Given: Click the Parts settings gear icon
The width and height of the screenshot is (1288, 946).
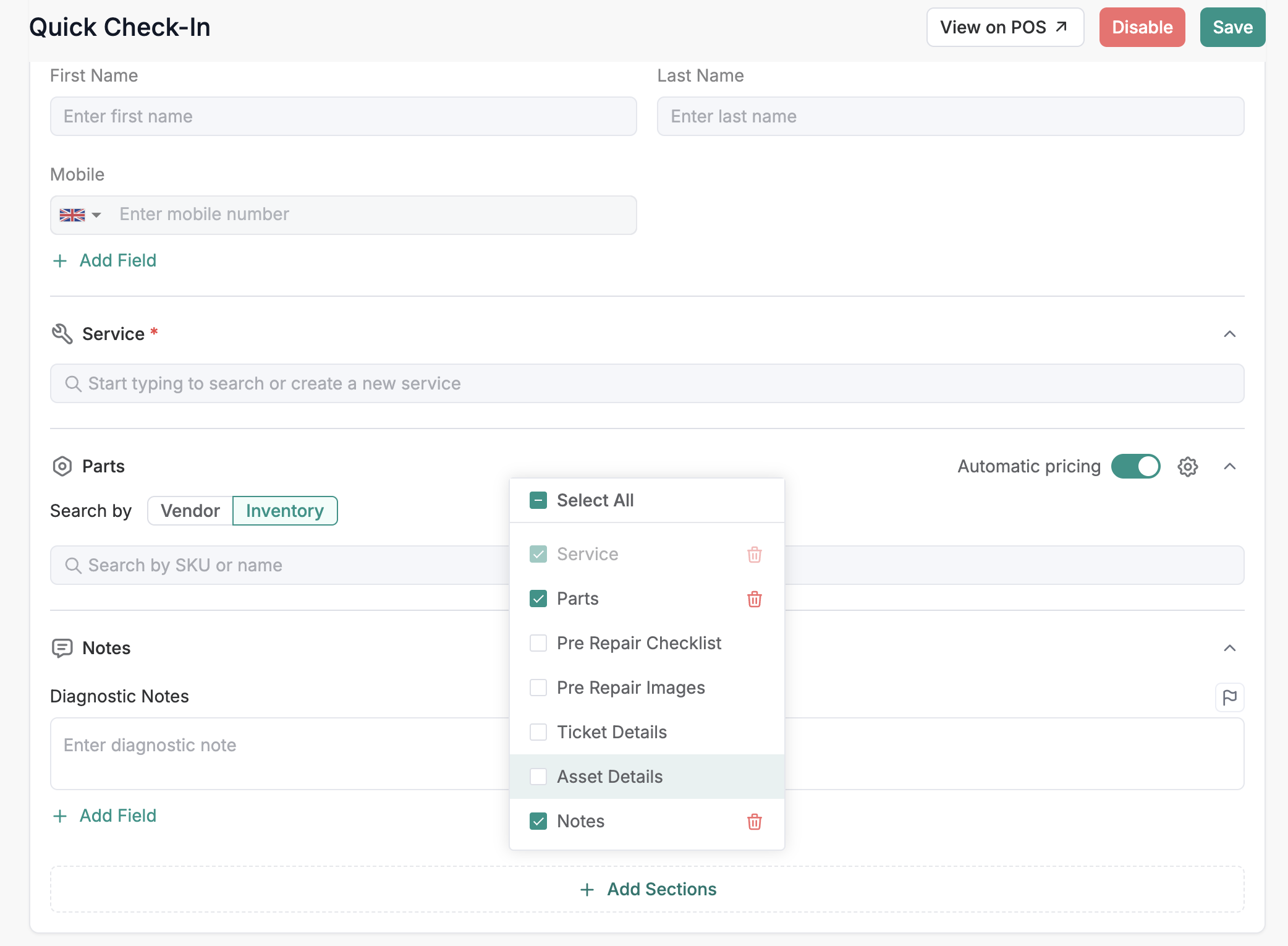Looking at the screenshot, I should click(1187, 467).
